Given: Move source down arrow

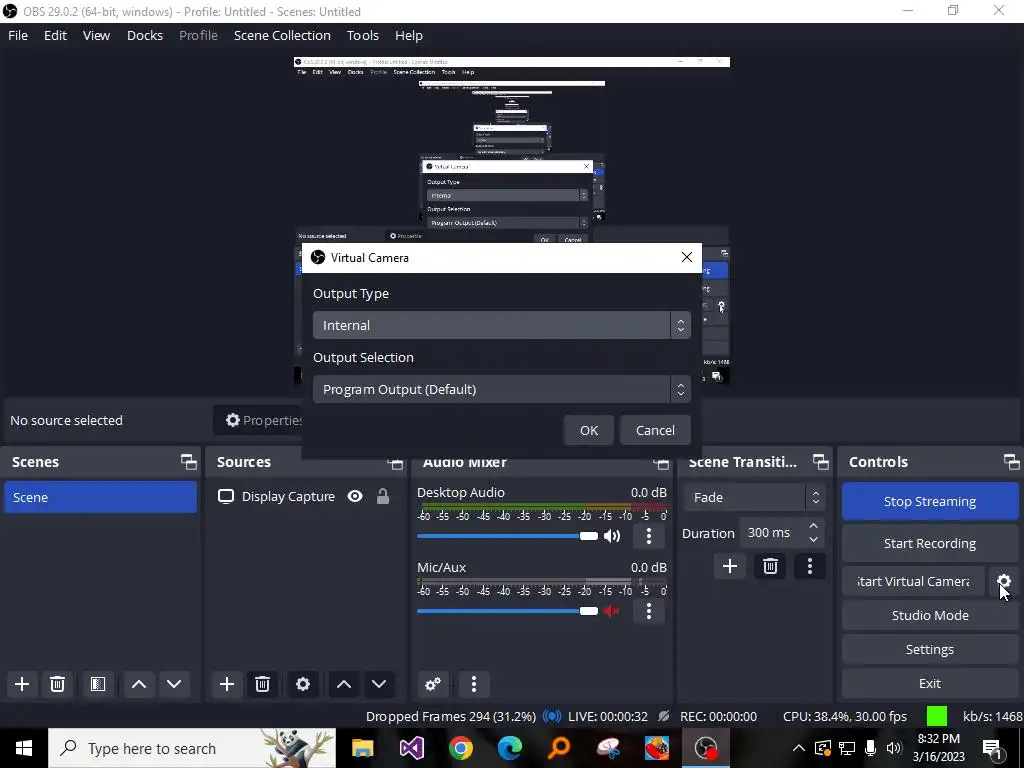Looking at the screenshot, I should (379, 684).
